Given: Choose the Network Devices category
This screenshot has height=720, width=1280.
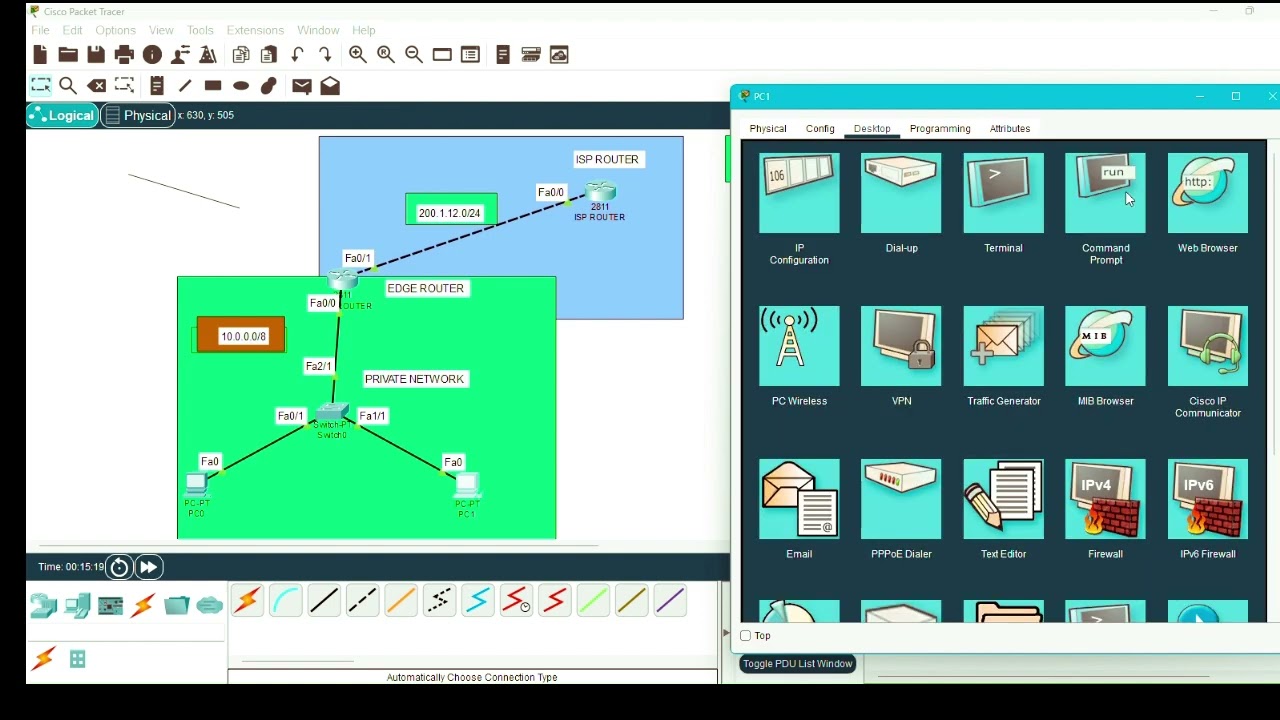Looking at the screenshot, I should click(43, 606).
